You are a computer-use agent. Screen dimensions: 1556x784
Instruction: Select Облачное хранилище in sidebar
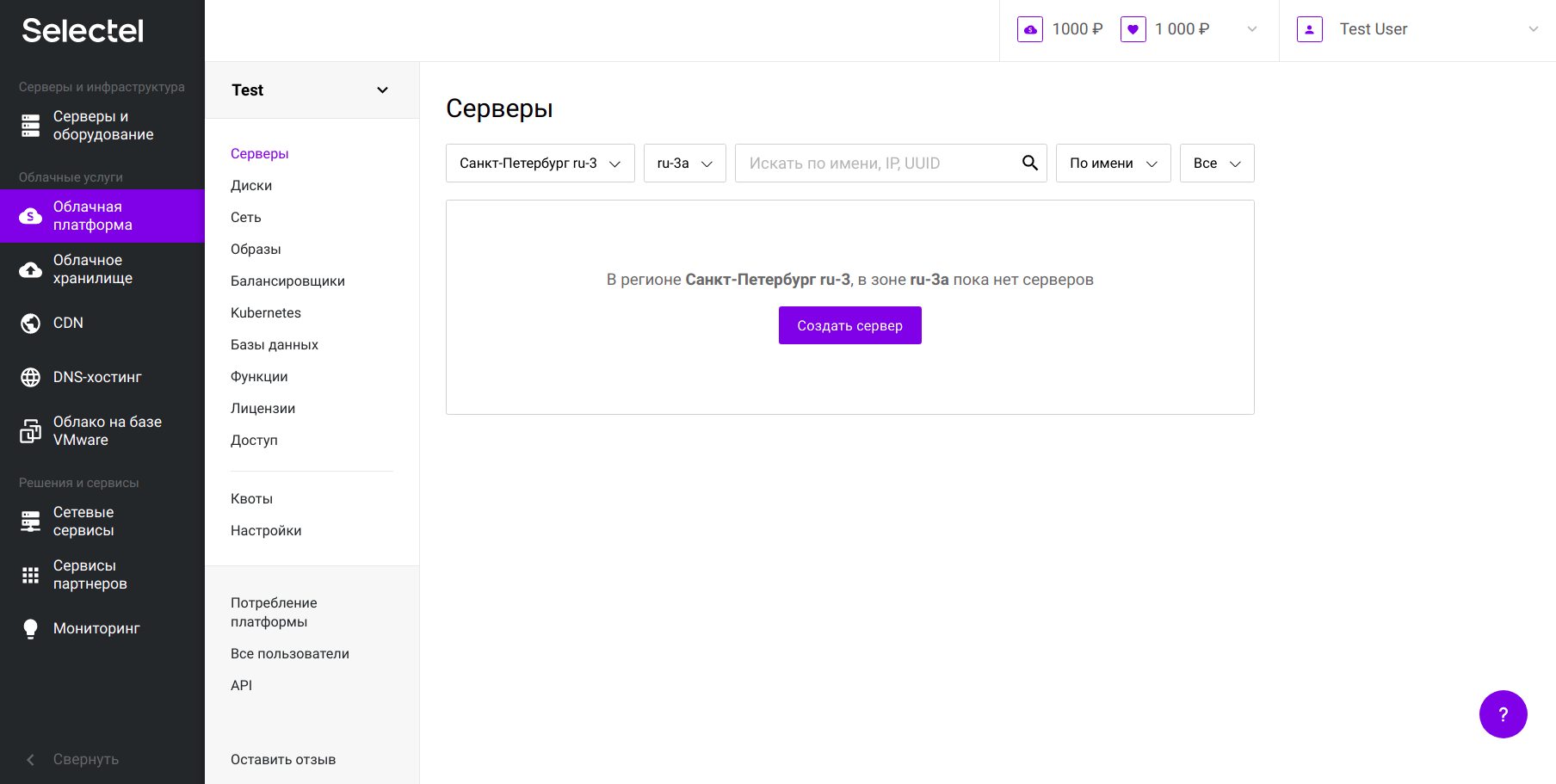click(x=93, y=269)
